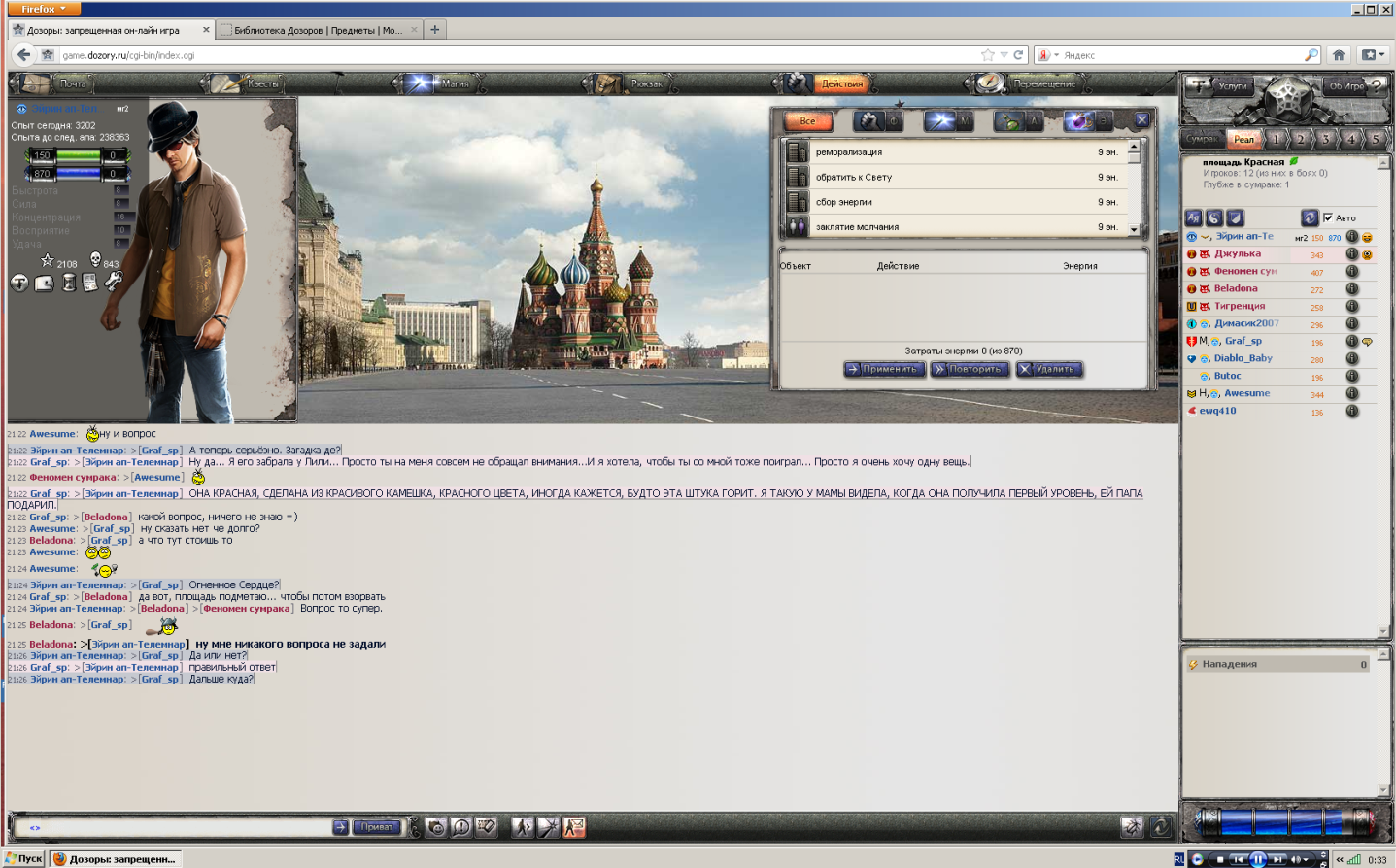Send the chat message with arrow button
The height and width of the screenshot is (868, 1396).
(x=340, y=827)
